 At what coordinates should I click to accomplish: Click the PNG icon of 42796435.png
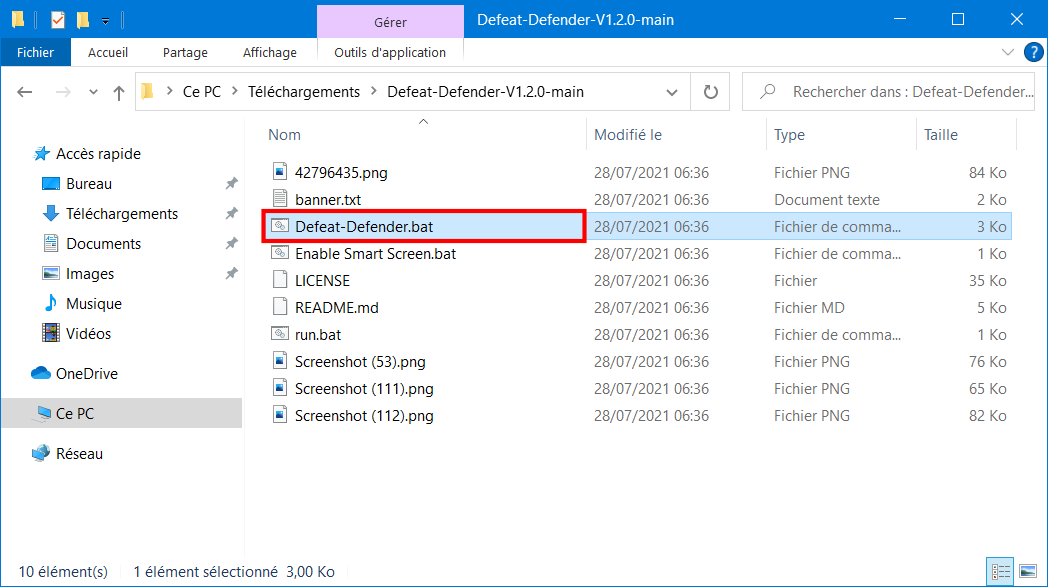(x=280, y=172)
